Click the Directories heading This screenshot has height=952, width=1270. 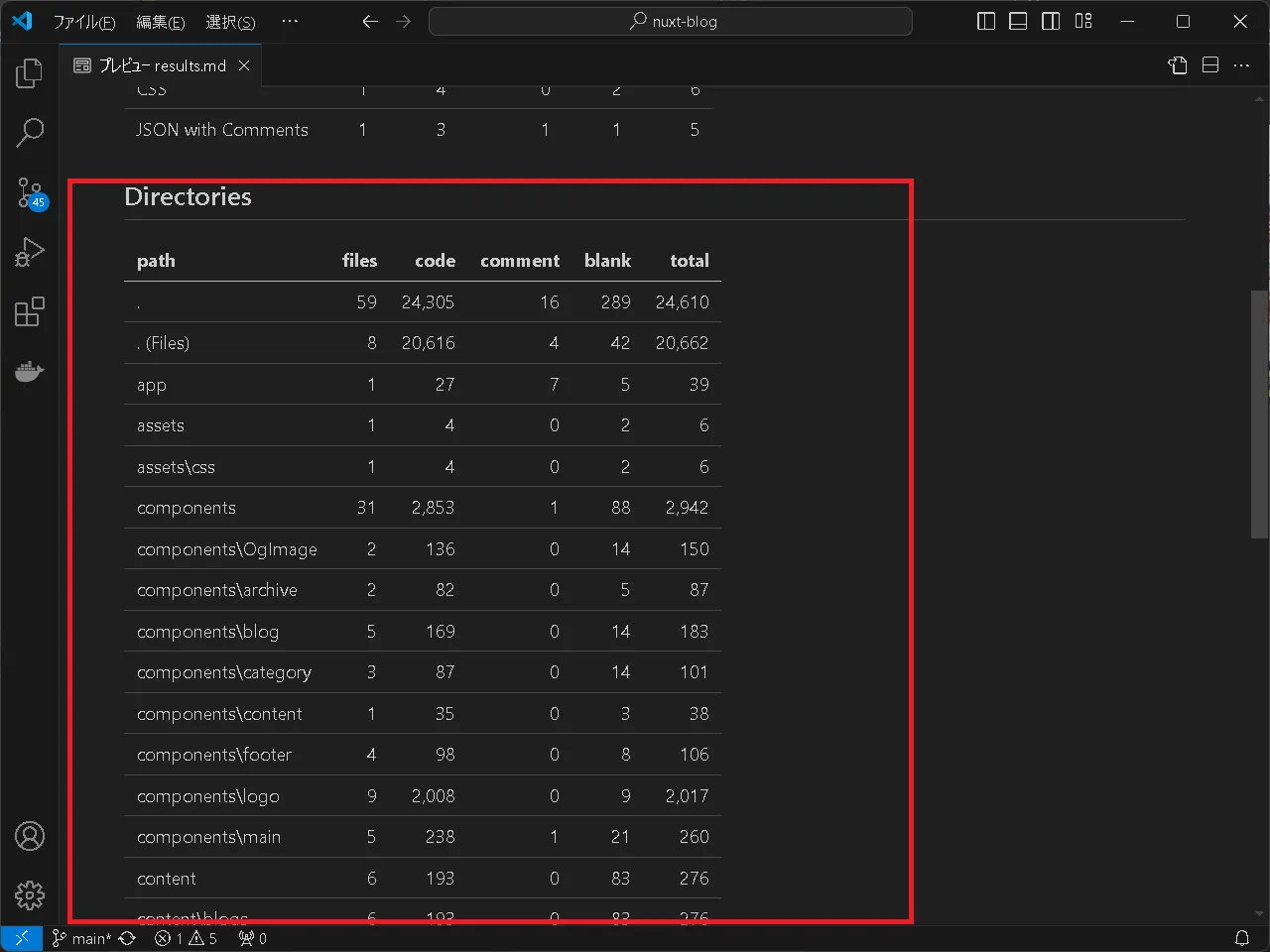(188, 196)
